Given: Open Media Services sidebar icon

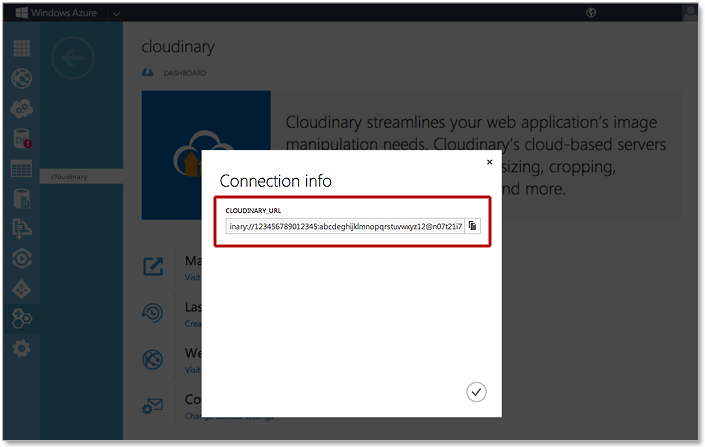Looking at the screenshot, I should tap(22, 259).
